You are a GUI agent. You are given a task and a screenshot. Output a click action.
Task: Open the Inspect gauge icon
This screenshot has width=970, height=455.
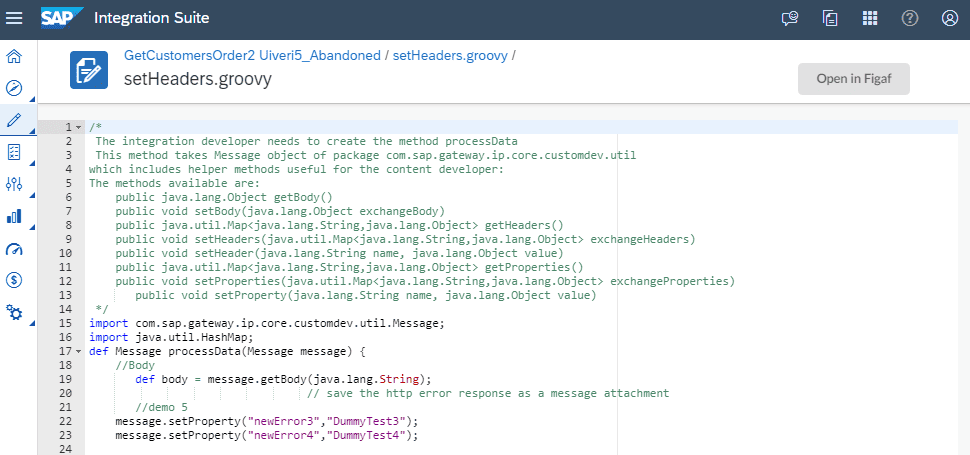(14, 249)
